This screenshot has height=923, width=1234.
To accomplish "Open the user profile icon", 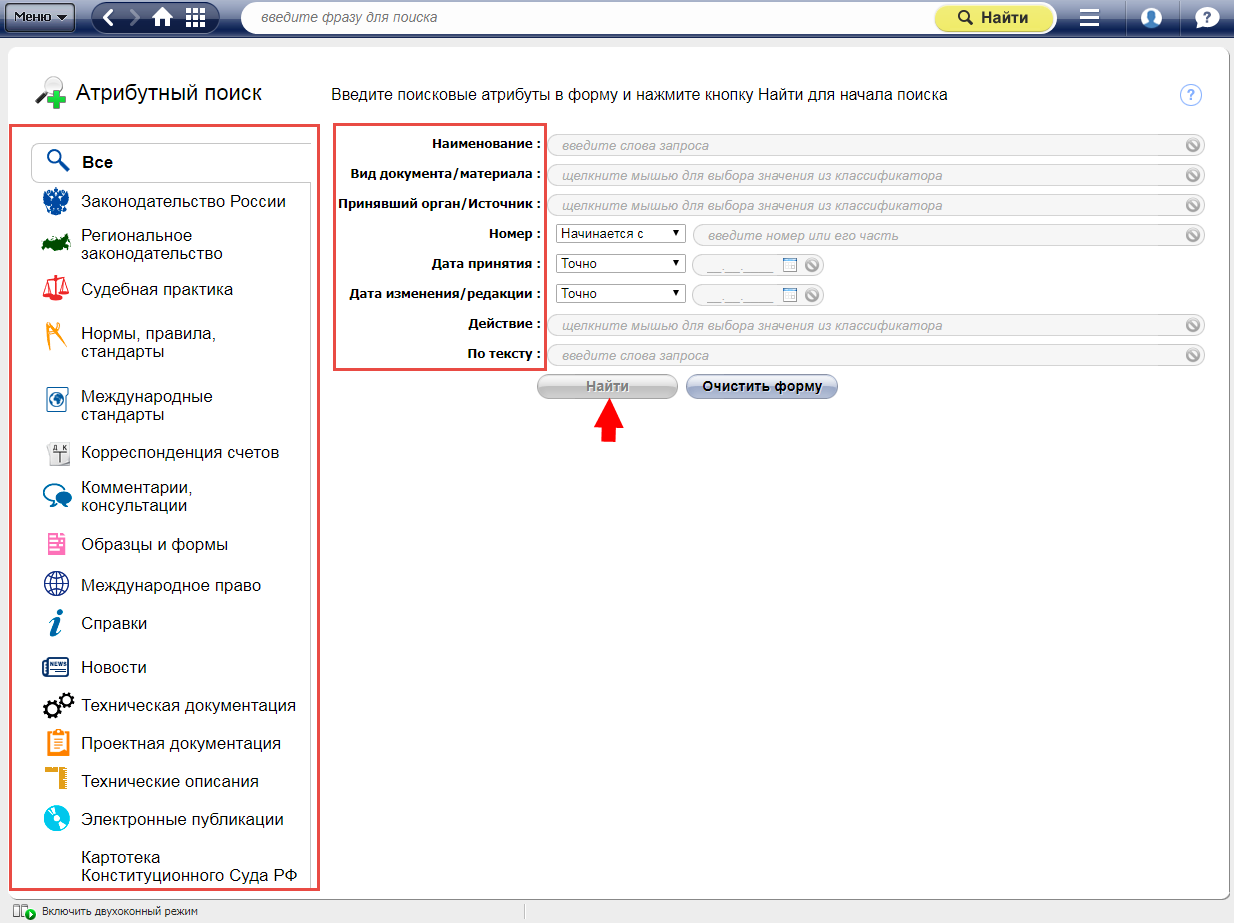I will 1151,17.
